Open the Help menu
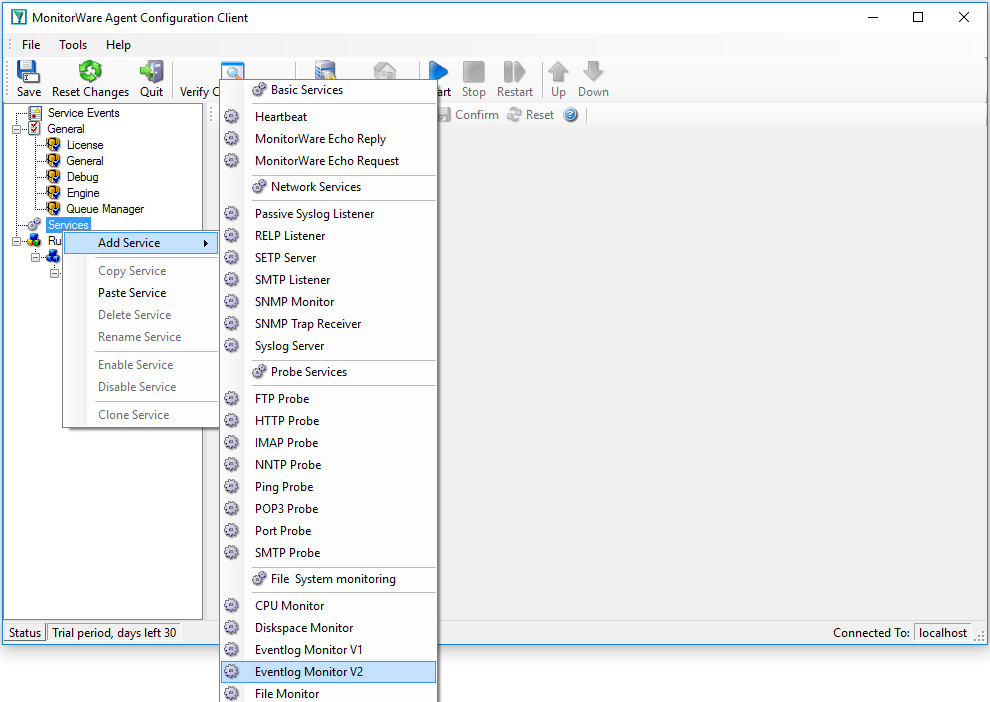 pyautogui.click(x=118, y=45)
